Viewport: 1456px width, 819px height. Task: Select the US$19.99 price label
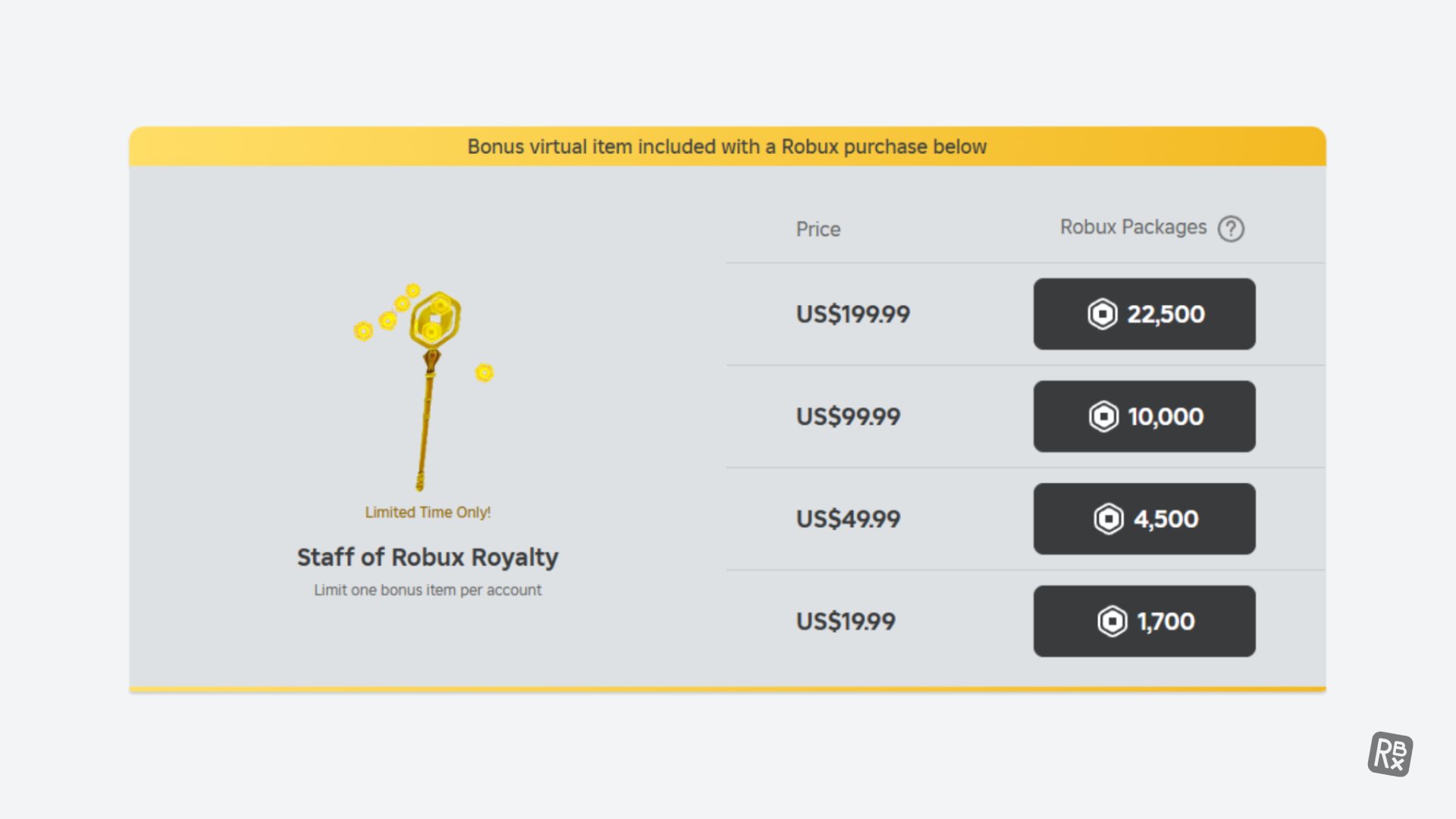(x=846, y=621)
